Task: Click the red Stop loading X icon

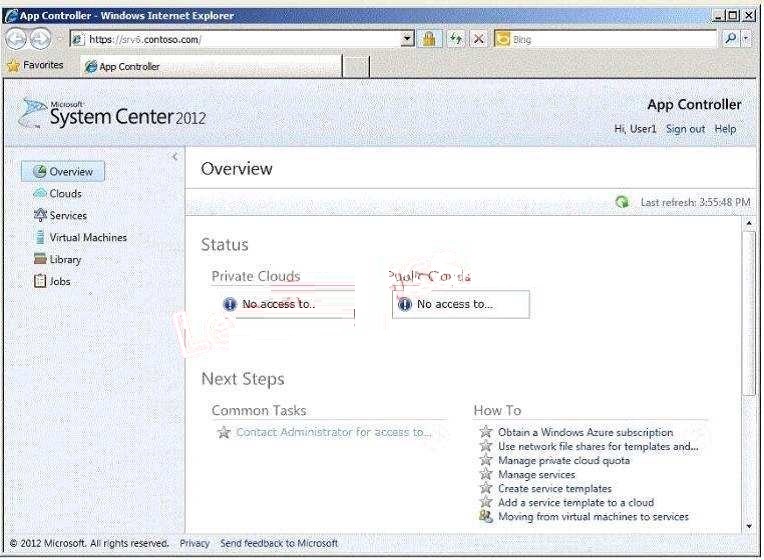Action: [479, 39]
